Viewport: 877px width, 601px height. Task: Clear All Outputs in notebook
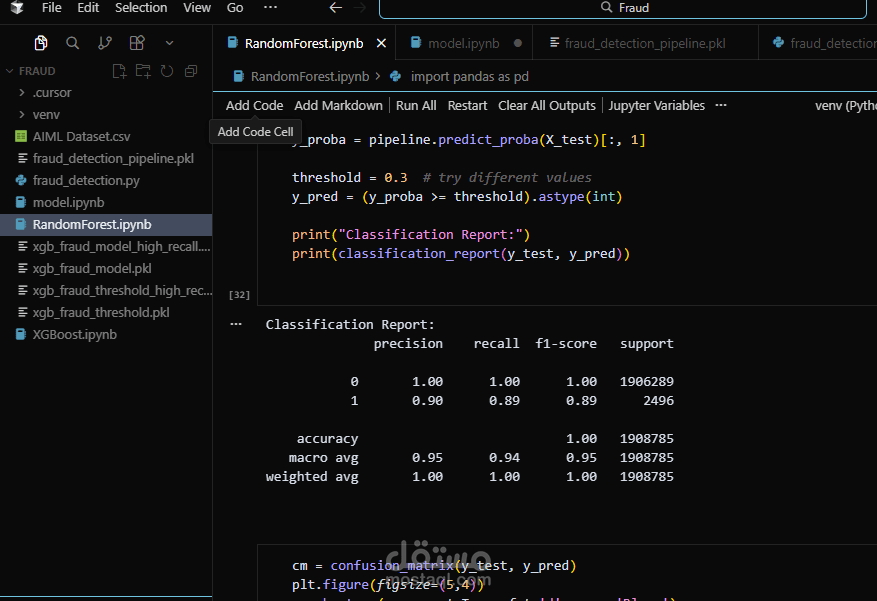coord(546,106)
